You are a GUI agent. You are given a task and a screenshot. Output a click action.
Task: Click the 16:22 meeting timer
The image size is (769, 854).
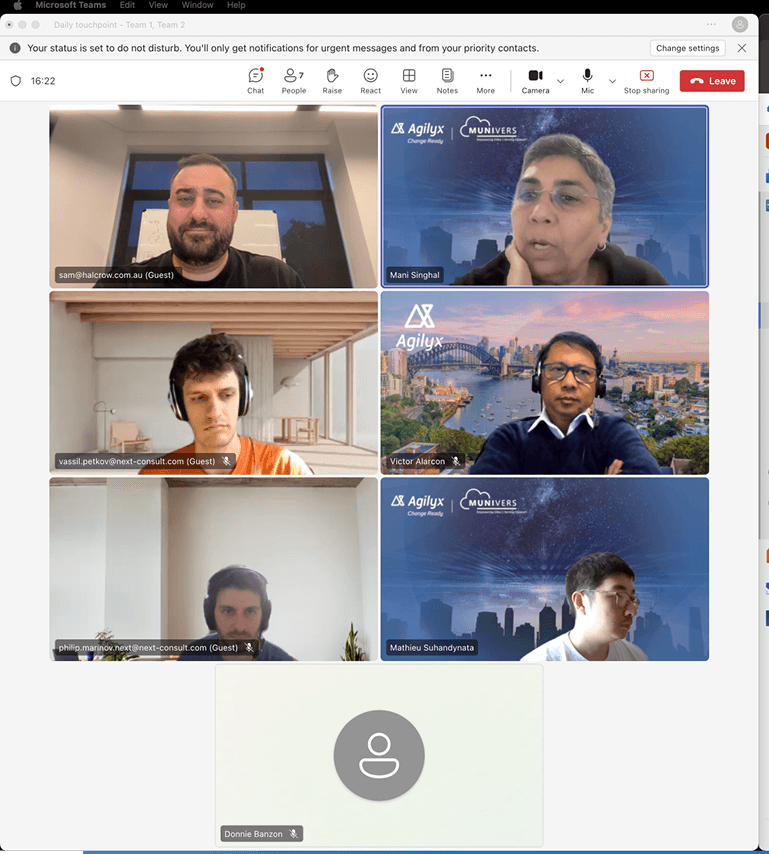point(43,81)
